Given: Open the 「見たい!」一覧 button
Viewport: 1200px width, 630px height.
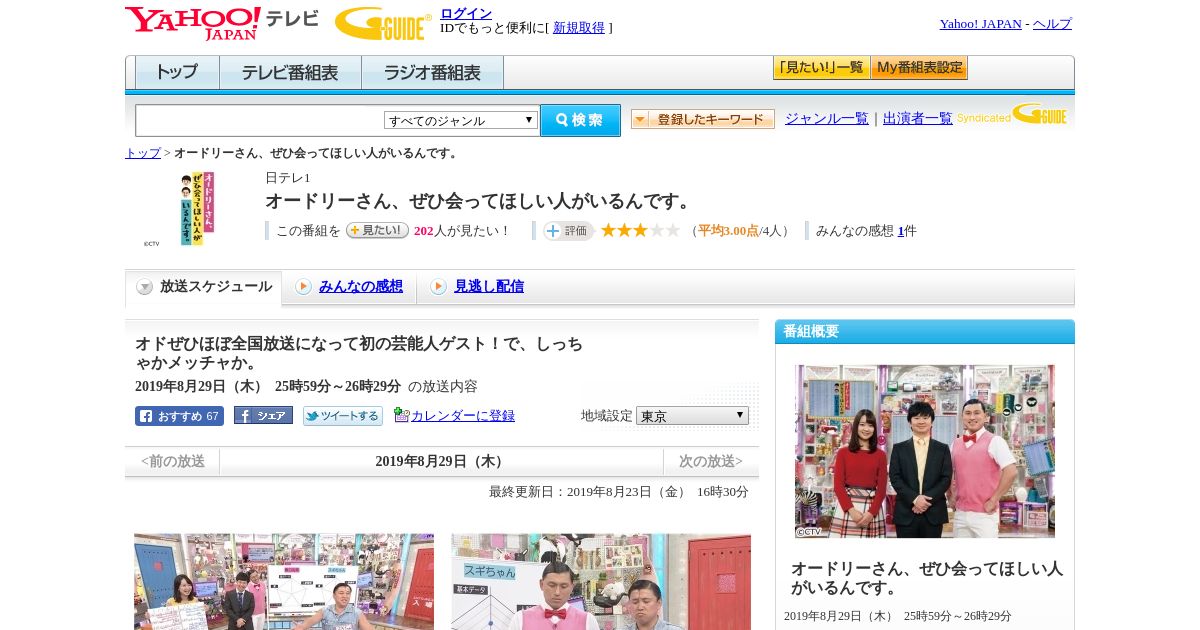Looking at the screenshot, I should [x=821, y=68].
